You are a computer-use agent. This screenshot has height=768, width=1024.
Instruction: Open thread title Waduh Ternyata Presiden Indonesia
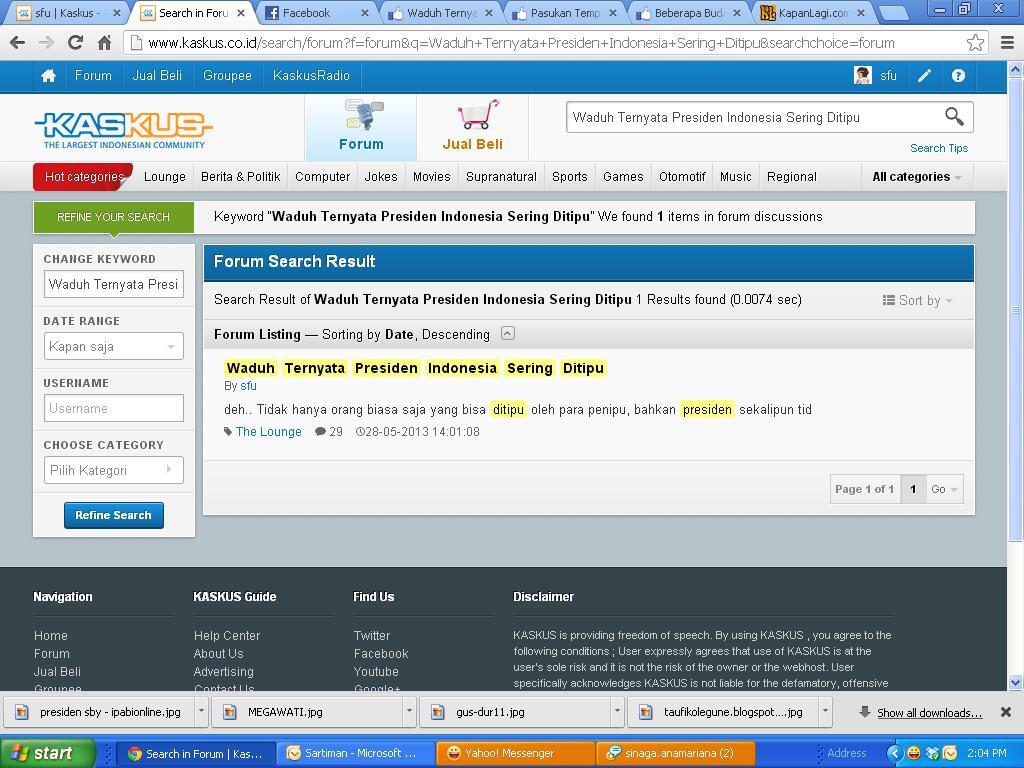415,368
